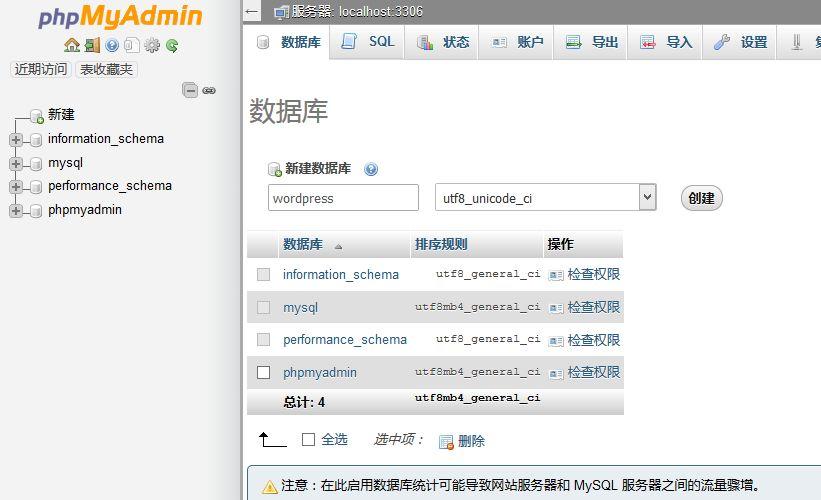Viewport: 821px width, 500px height.
Task: Click privileges icon in information_schema row
Action: 556,275
